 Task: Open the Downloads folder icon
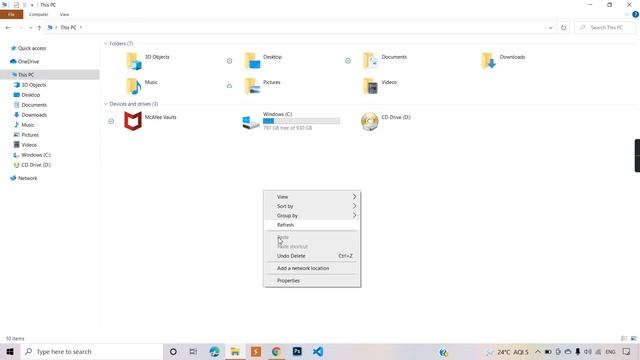489,61
